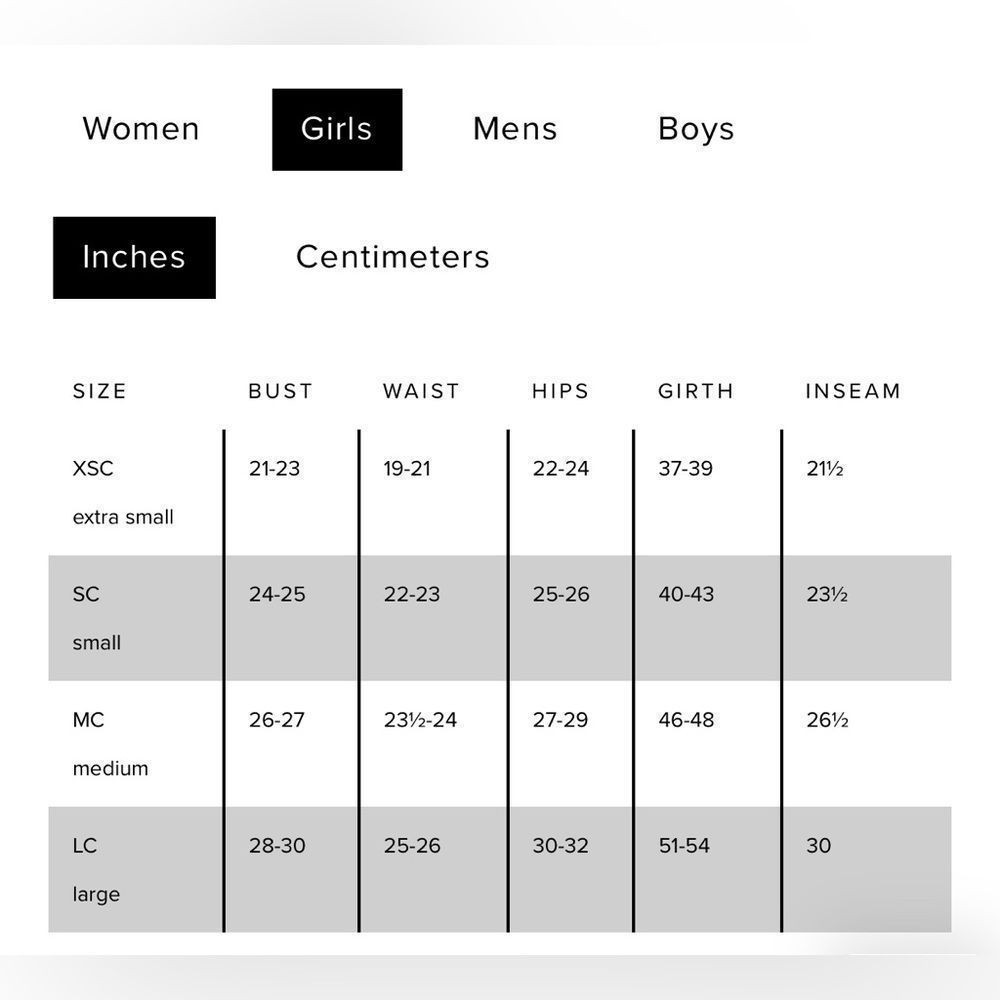Select the XSC extra small row label
This screenshot has width=1000, height=1000.
pos(122,492)
